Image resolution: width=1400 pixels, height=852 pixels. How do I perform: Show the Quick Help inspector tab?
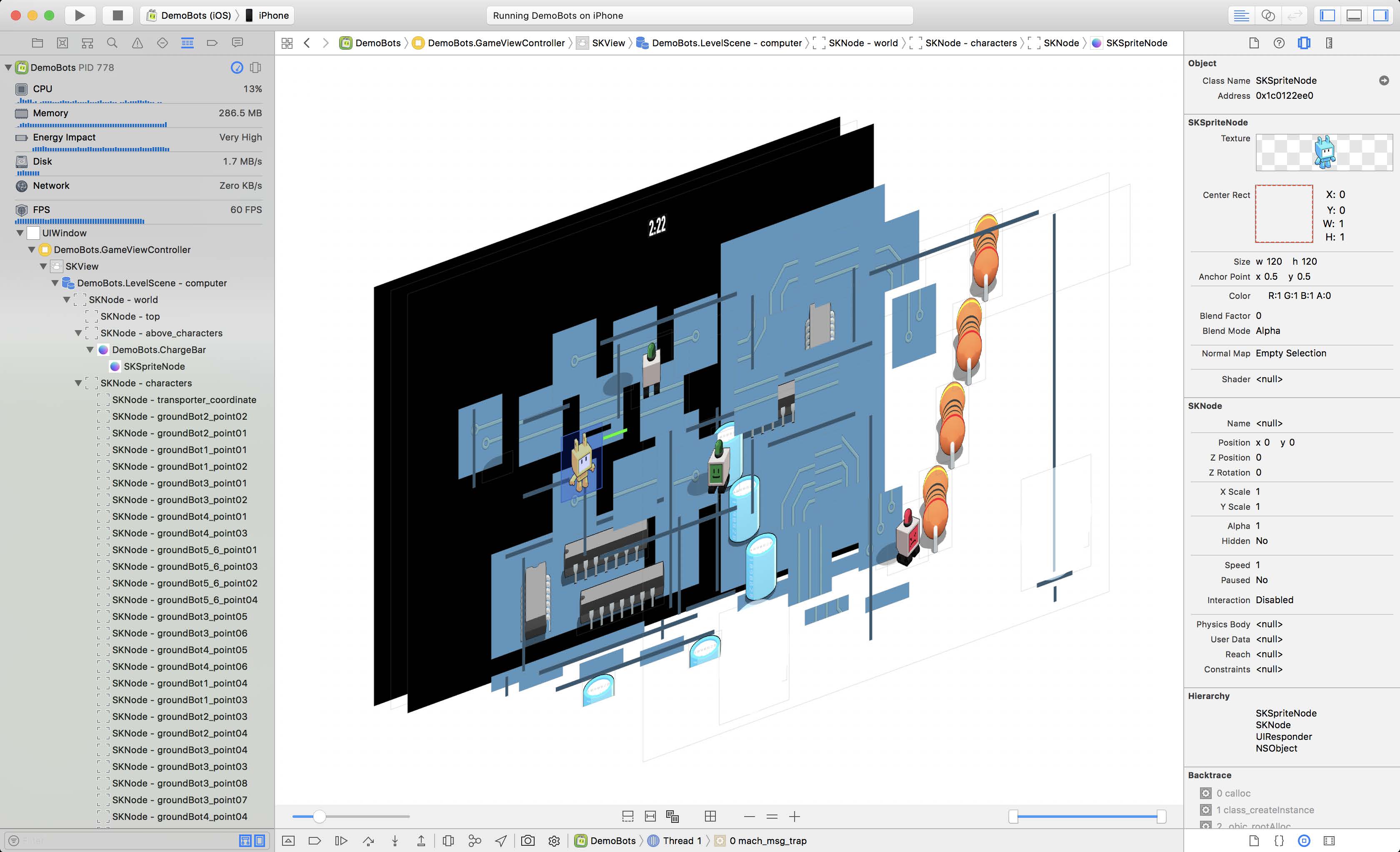click(x=1279, y=43)
